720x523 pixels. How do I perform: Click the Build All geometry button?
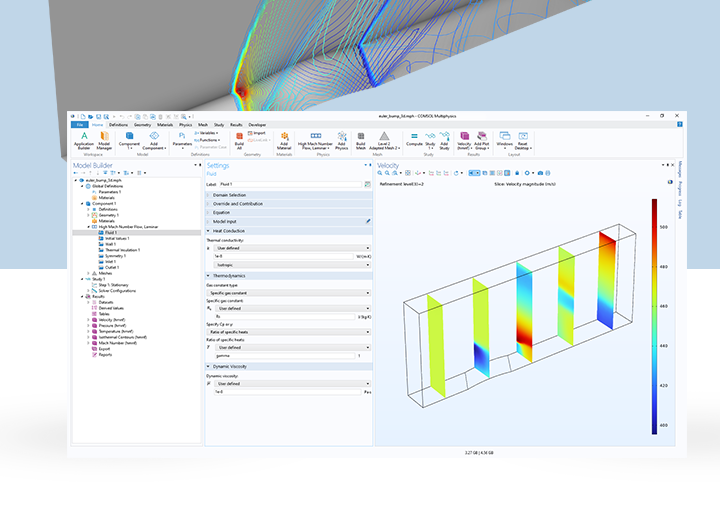[239, 140]
